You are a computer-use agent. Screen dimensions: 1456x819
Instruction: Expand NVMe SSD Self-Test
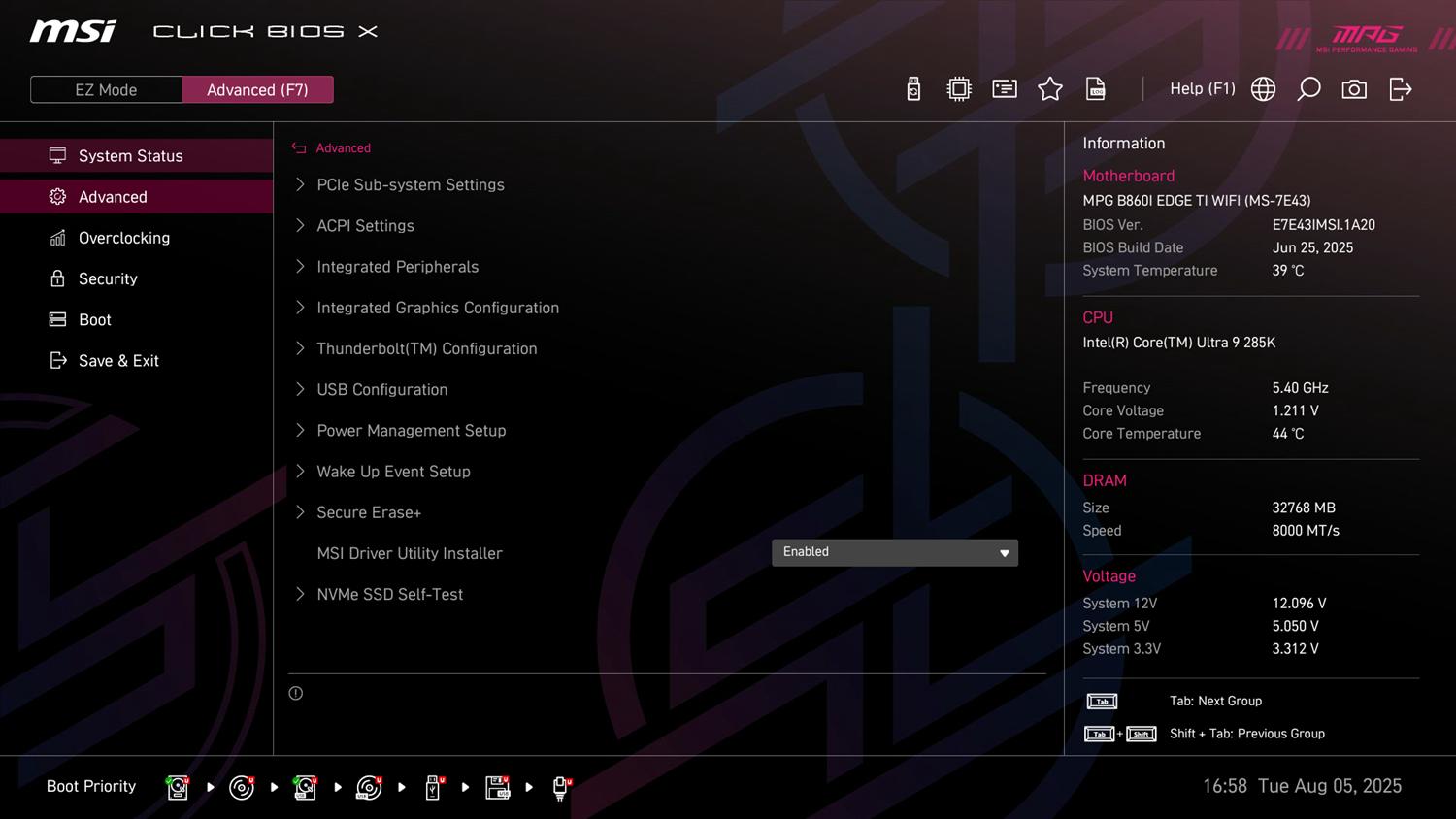pos(389,594)
